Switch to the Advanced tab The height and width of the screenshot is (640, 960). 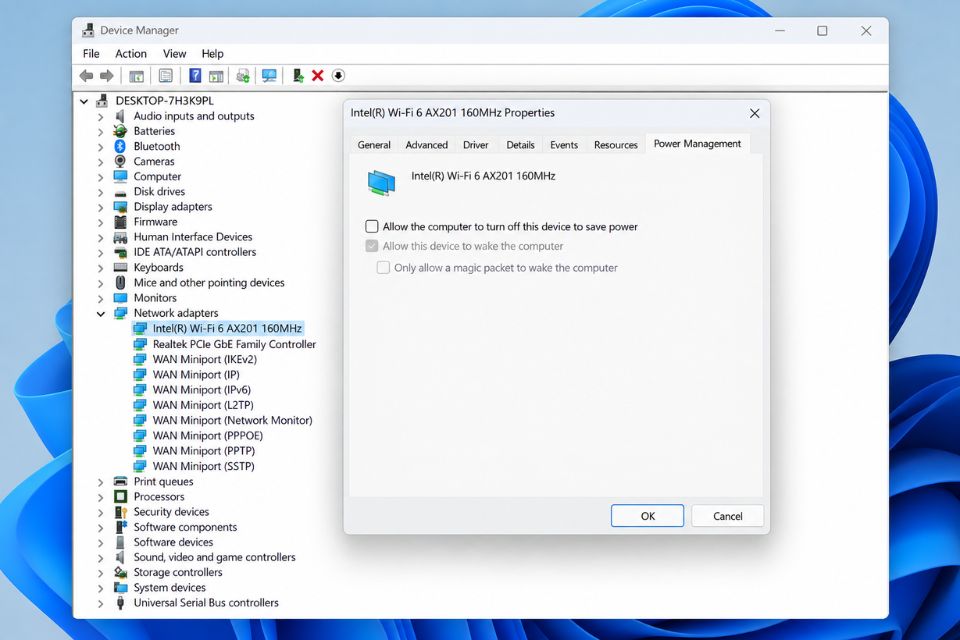(x=426, y=145)
